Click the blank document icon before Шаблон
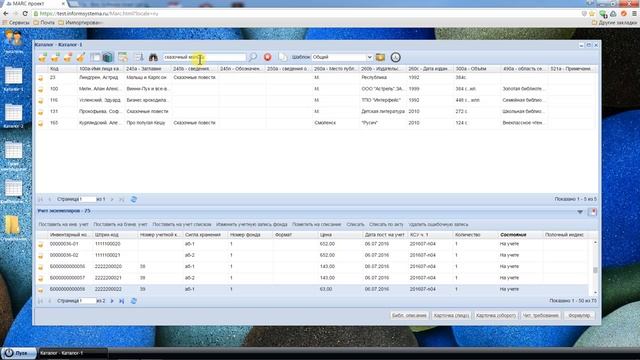Image resolution: width=640 pixels, height=360 pixels. (282, 57)
